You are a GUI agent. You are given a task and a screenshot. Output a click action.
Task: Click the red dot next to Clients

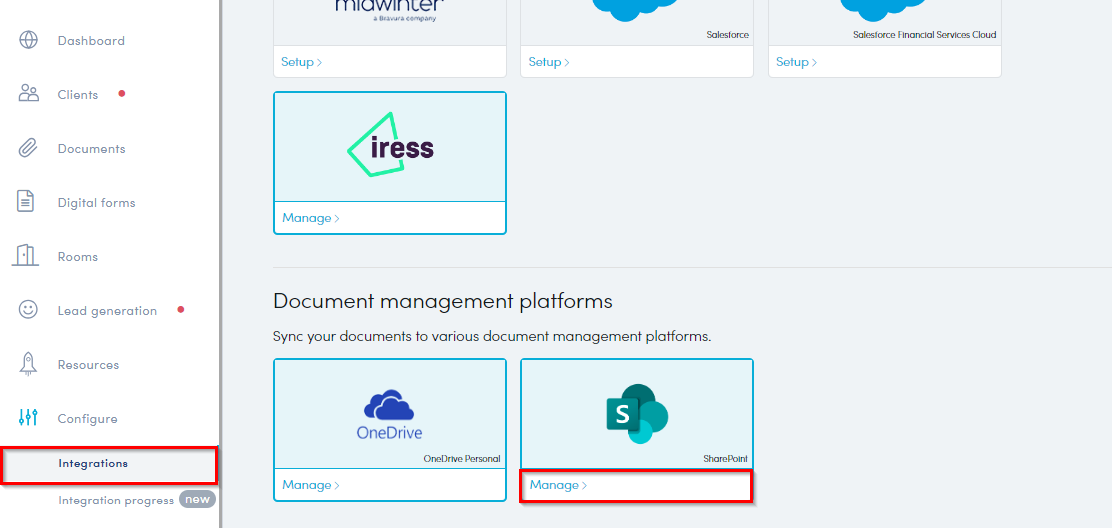click(x=122, y=93)
